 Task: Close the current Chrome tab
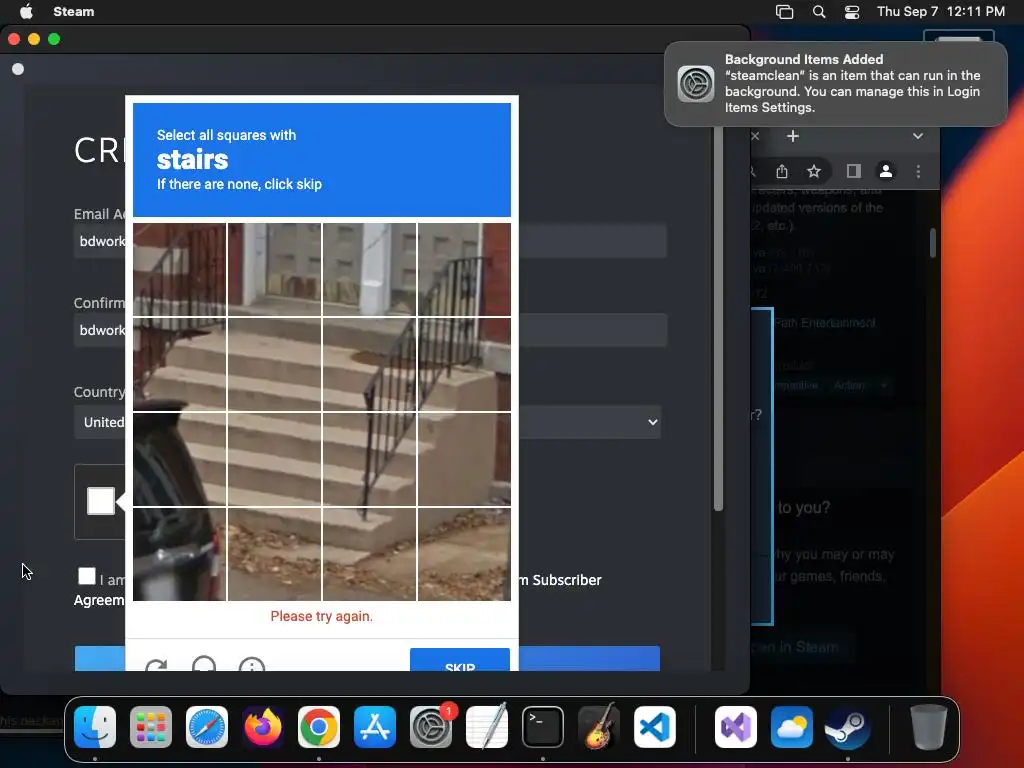click(x=755, y=136)
